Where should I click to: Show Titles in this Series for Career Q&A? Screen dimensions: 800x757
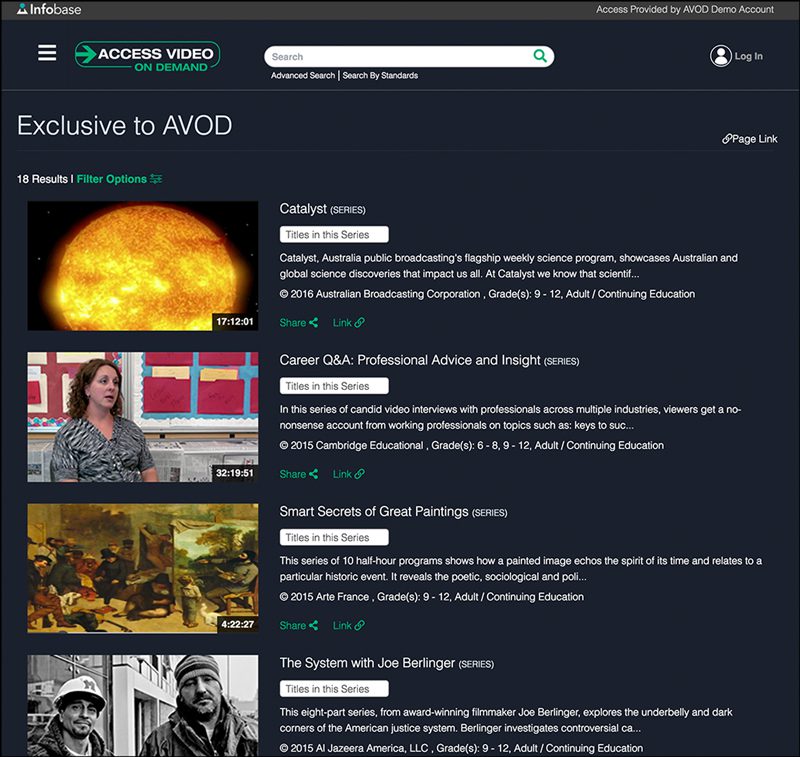(334, 386)
